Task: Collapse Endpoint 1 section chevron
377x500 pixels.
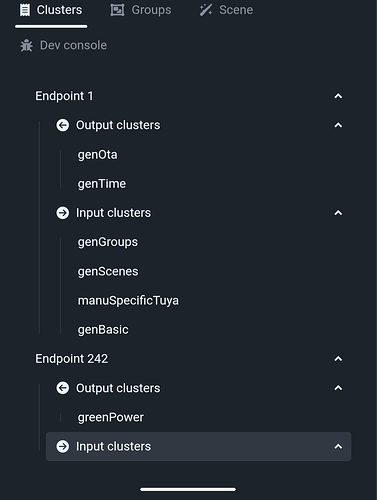Action: (338, 96)
